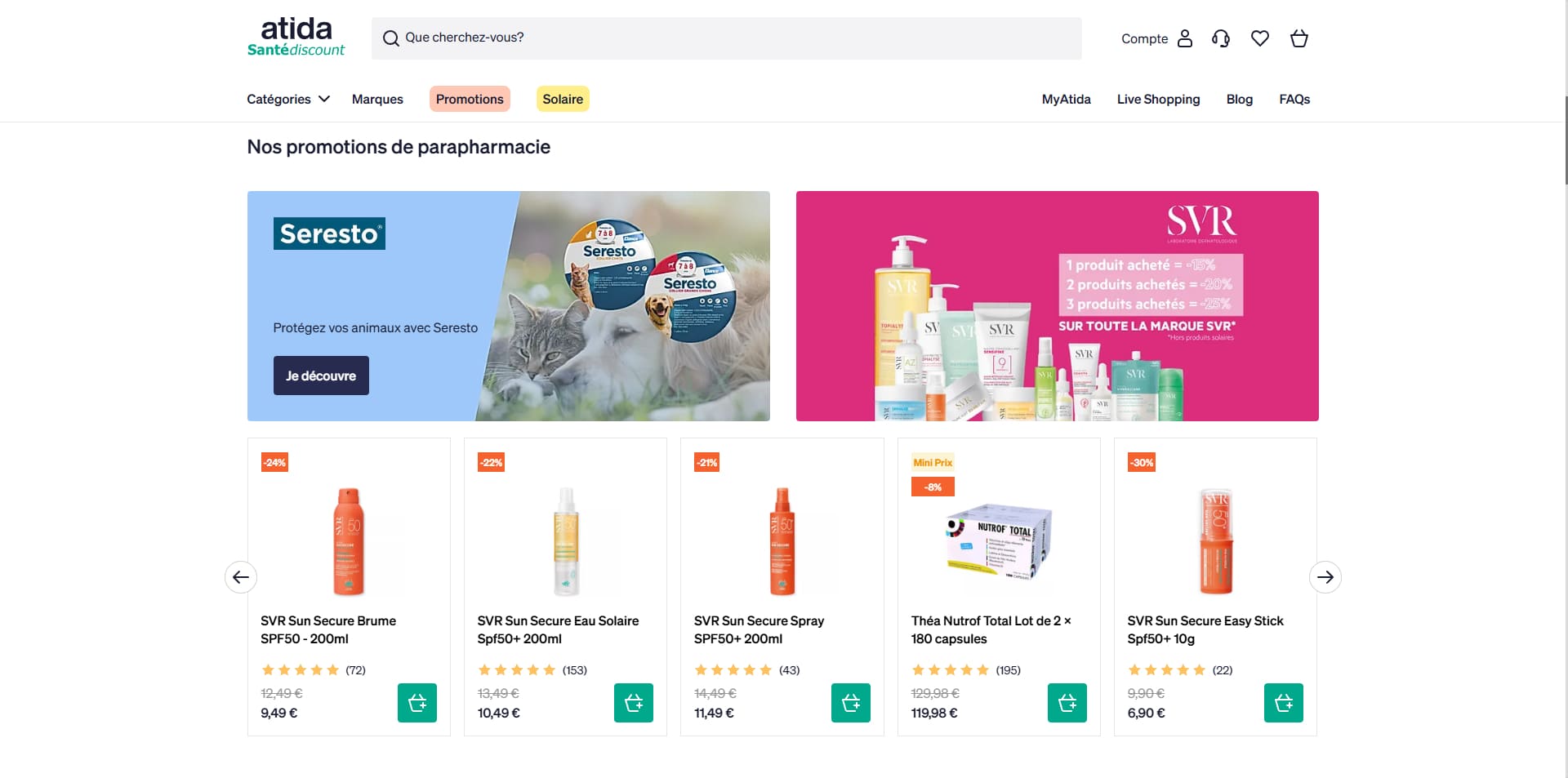Open the Live Shopping link

1158,99
